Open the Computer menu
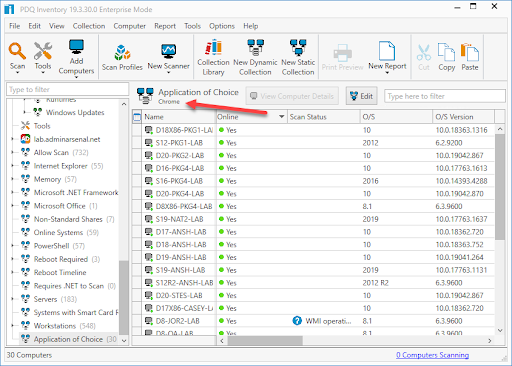512x366 pixels. click(129, 26)
